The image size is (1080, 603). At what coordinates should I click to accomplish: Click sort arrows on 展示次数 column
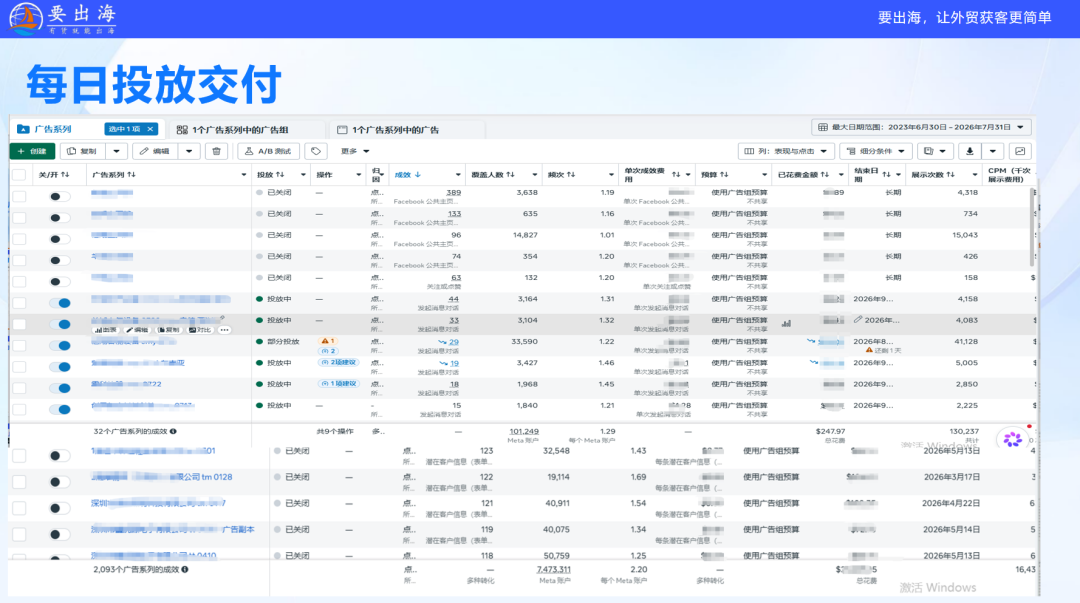[951, 175]
